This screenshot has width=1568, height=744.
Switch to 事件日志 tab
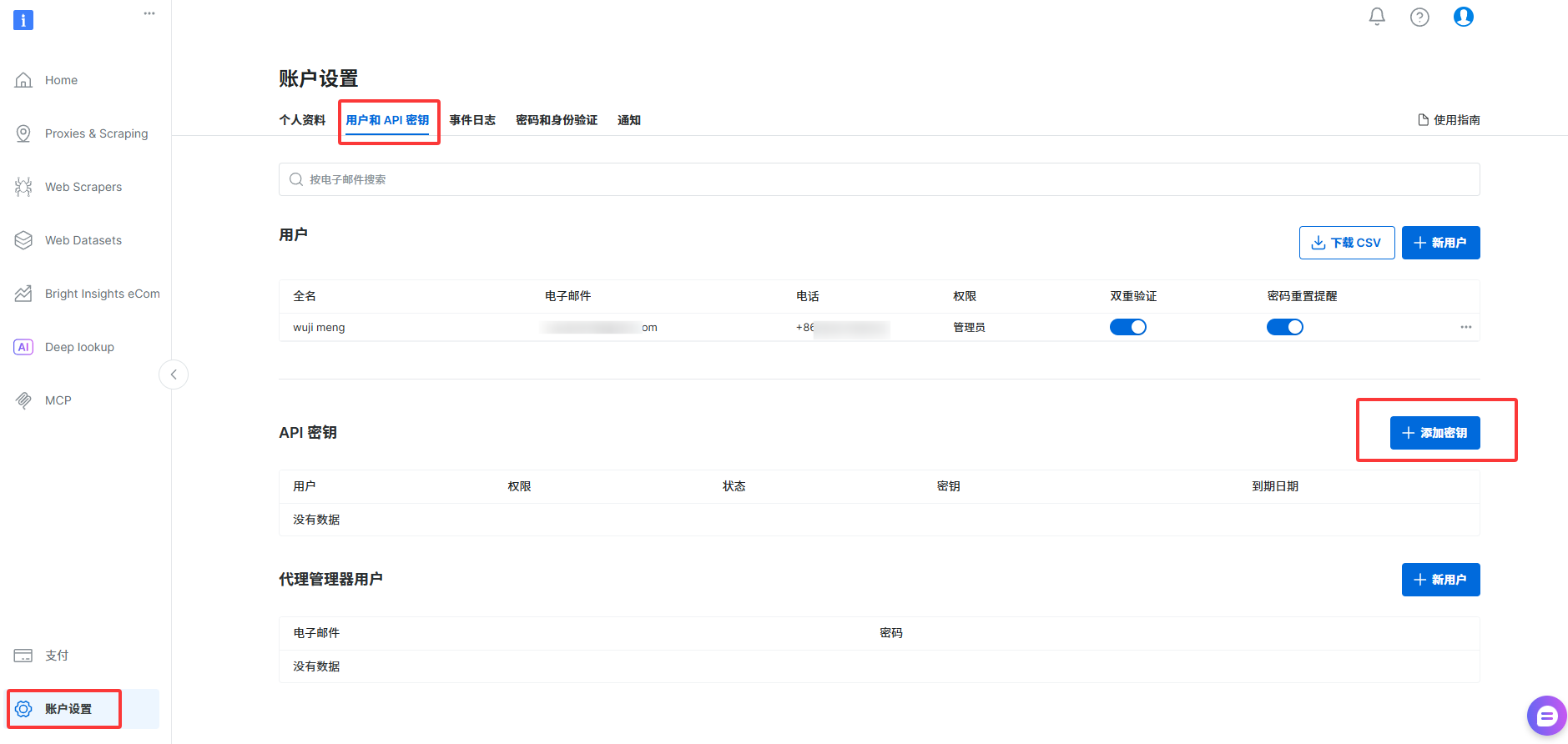click(x=472, y=120)
